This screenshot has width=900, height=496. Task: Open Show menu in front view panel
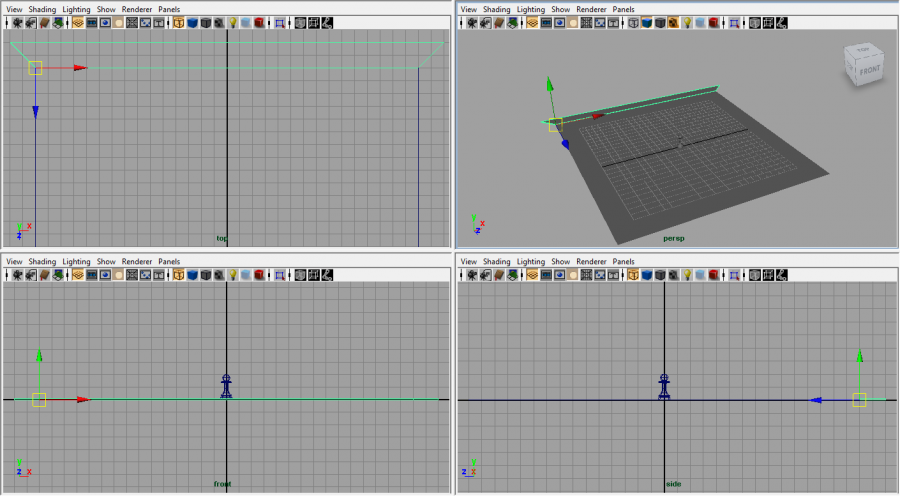tap(106, 261)
